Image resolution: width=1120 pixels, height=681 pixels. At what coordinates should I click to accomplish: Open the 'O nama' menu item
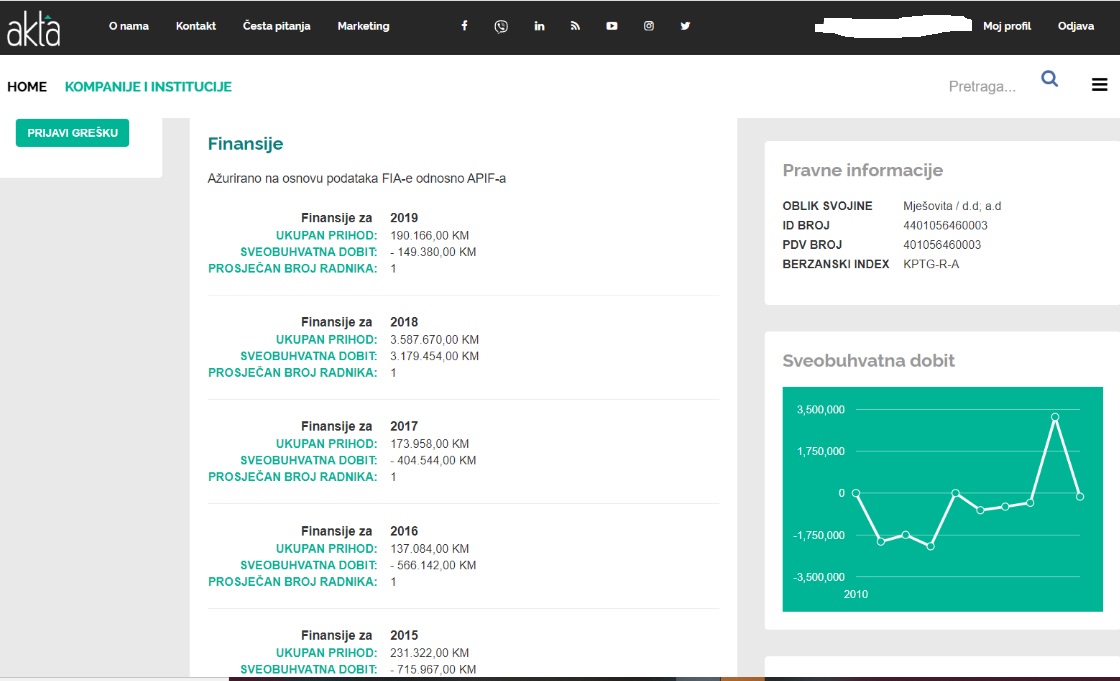(129, 26)
